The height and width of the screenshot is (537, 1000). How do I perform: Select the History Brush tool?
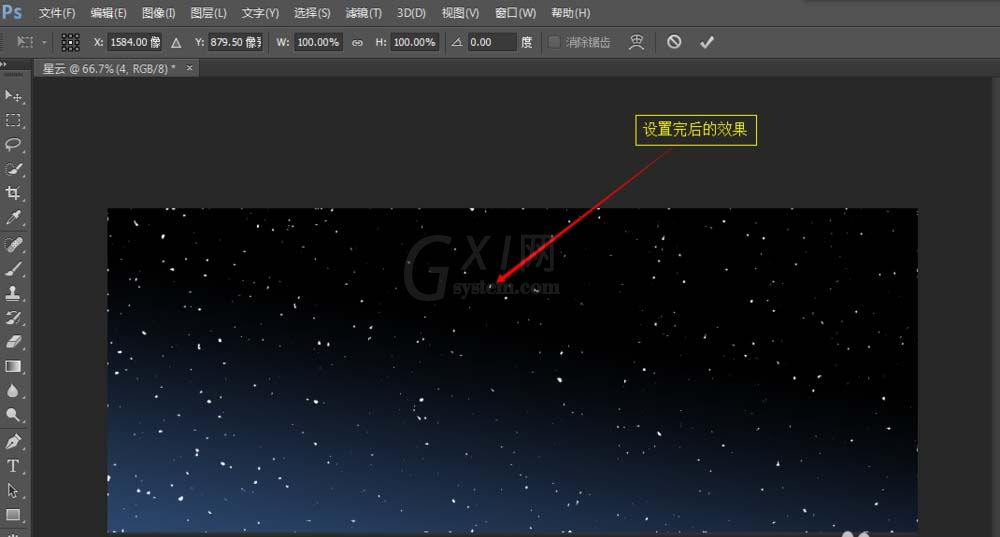point(13,318)
